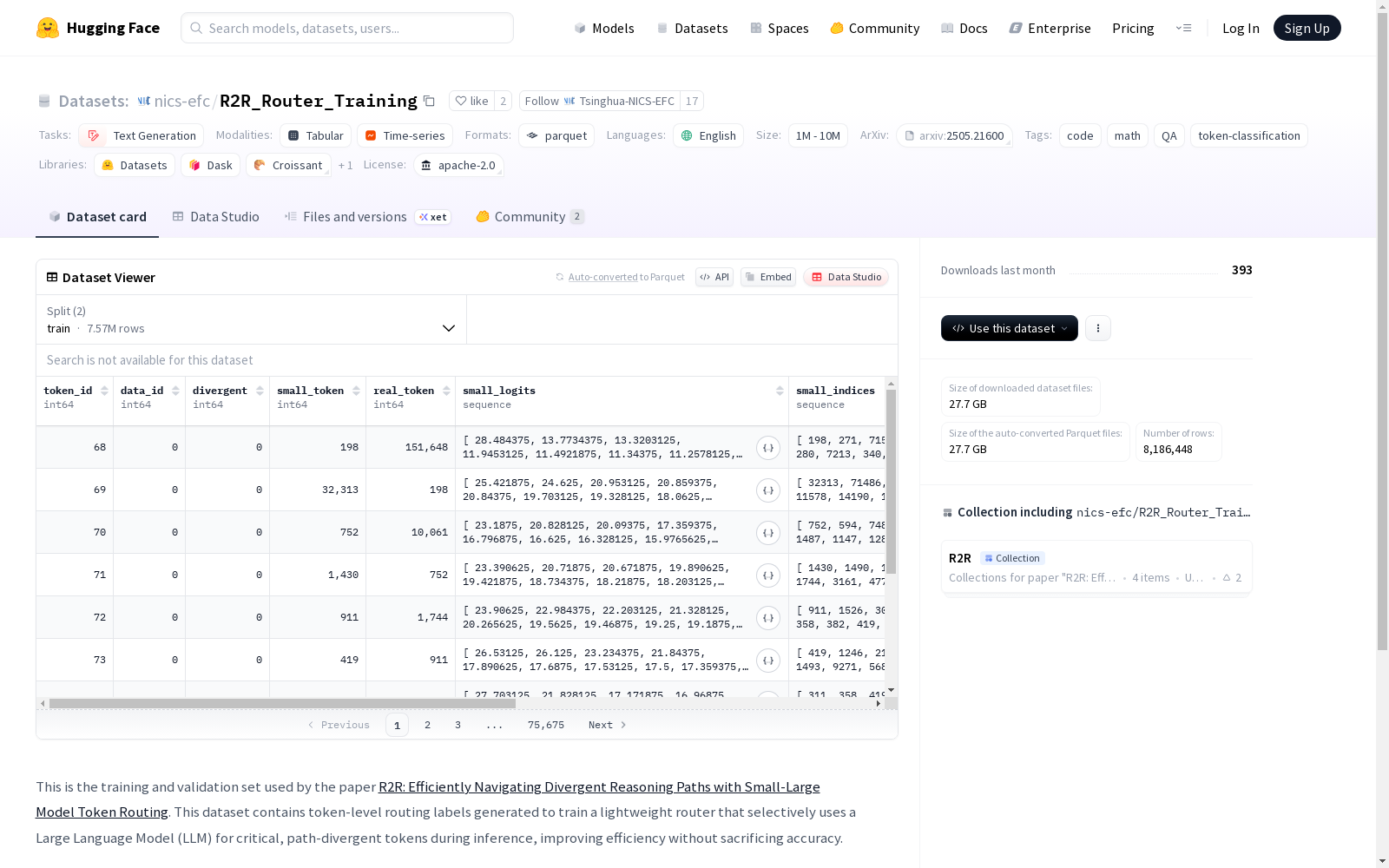
Task: Follow Tsinghua-NICS-EFC organization
Action: tap(600, 101)
